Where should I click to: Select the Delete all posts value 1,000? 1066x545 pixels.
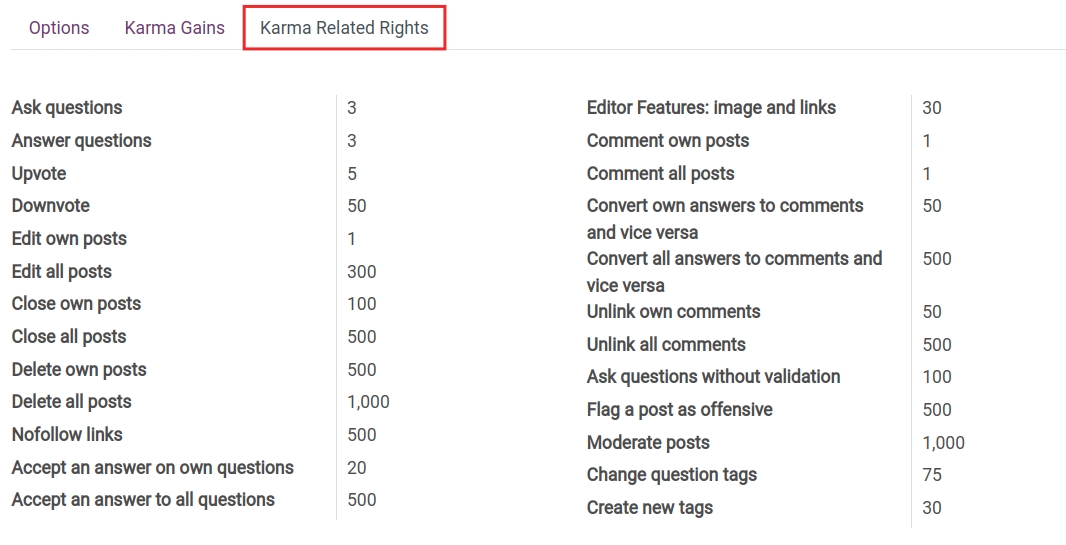point(368,402)
